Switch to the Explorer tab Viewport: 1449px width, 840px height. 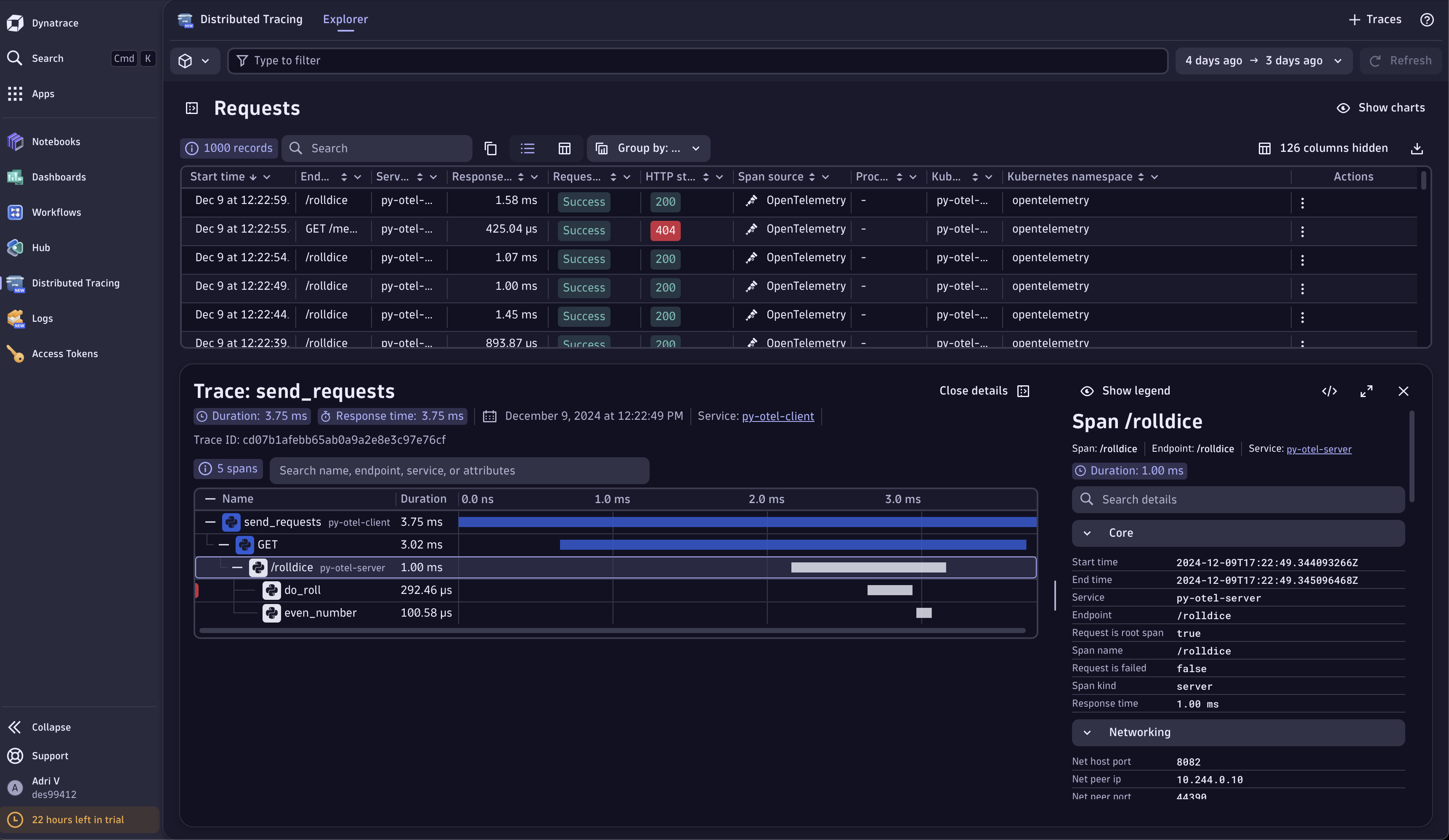pyautogui.click(x=345, y=19)
